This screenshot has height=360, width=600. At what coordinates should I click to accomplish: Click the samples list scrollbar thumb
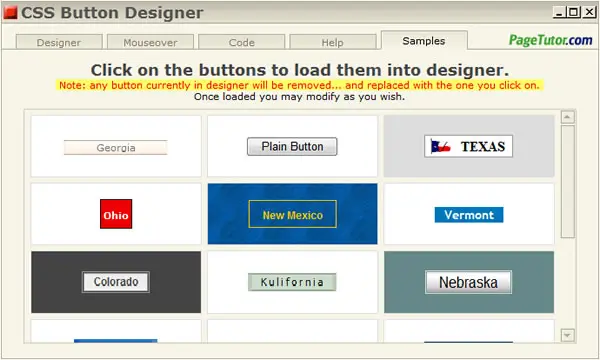pyautogui.click(x=567, y=181)
